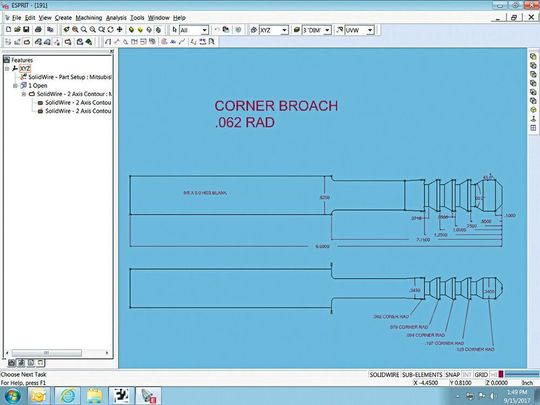Print the drawing using the printer icon
Screen dimensions: 540x405
pyautogui.click(x=38, y=30)
